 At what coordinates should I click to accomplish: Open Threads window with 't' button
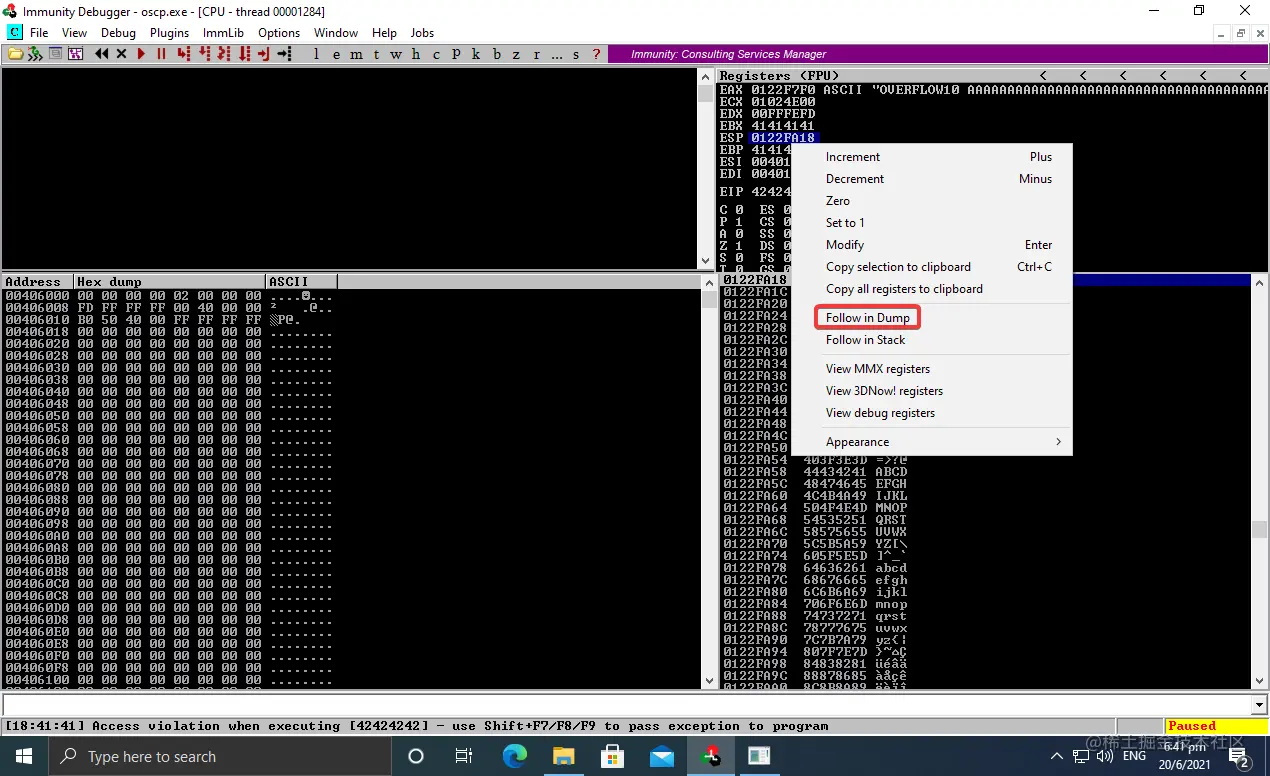[x=376, y=54]
